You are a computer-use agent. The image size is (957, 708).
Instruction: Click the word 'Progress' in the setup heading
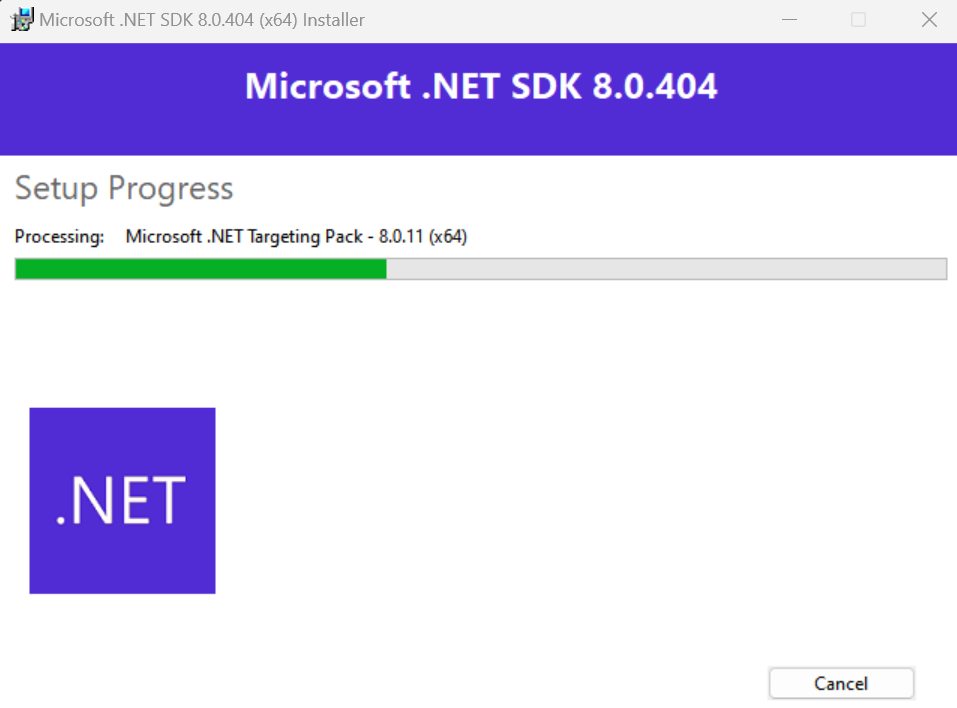tap(171, 190)
